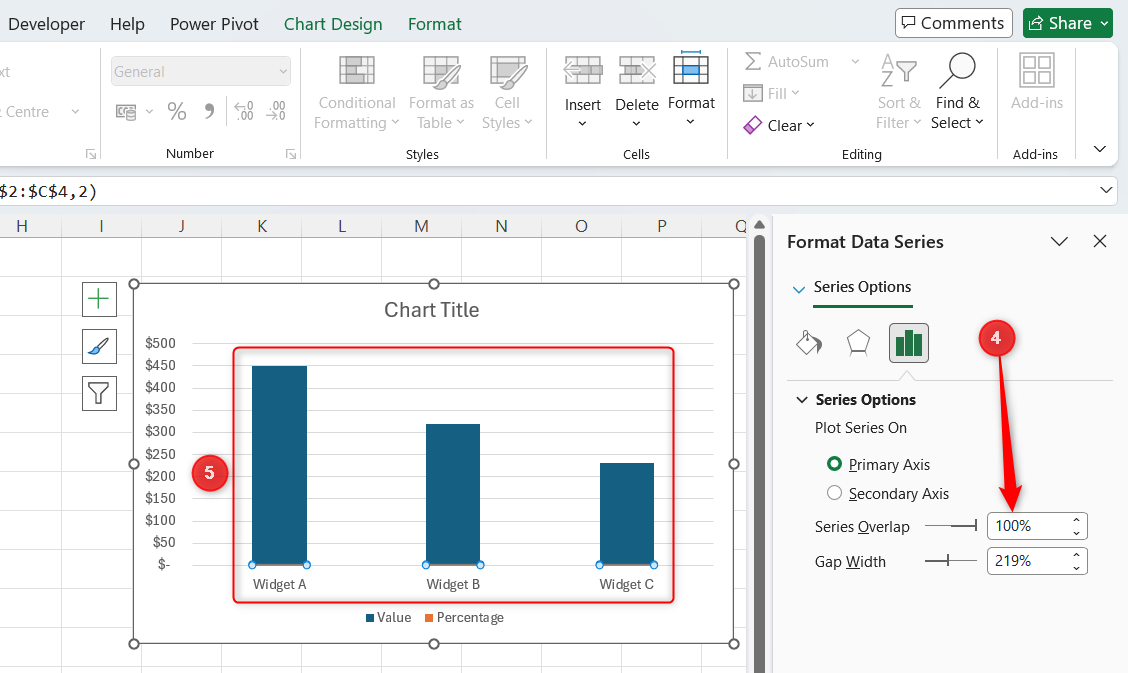Click the Value legend entry
Viewport: 1128px width, 673px height.
pyautogui.click(x=388, y=618)
